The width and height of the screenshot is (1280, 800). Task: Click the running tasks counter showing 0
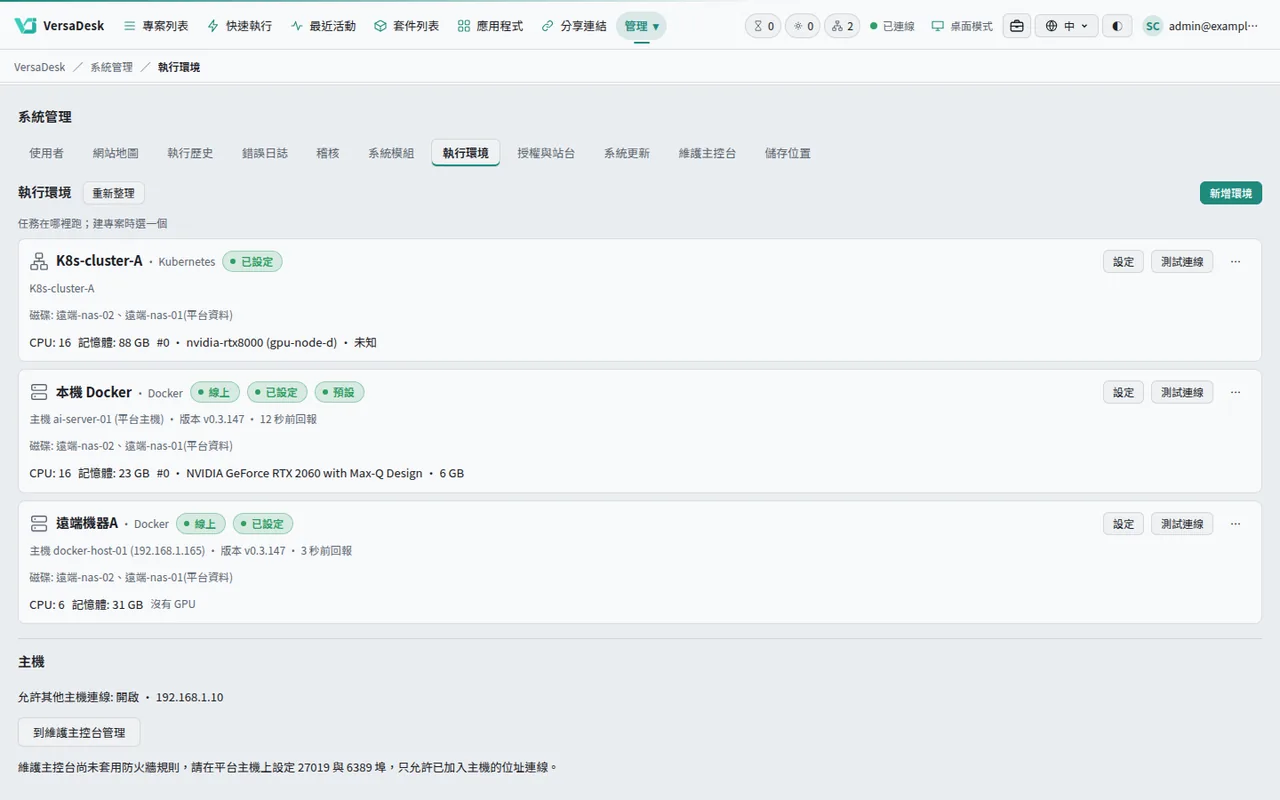click(x=803, y=26)
